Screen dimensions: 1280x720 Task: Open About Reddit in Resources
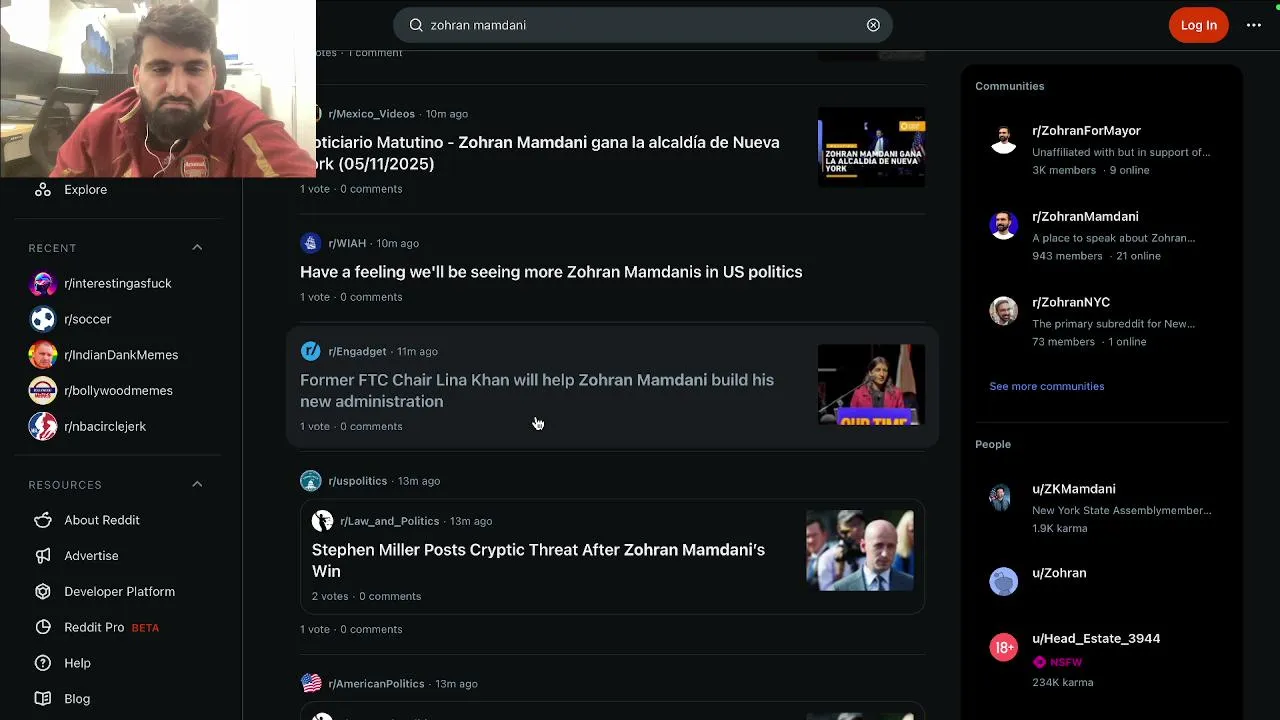point(102,520)
